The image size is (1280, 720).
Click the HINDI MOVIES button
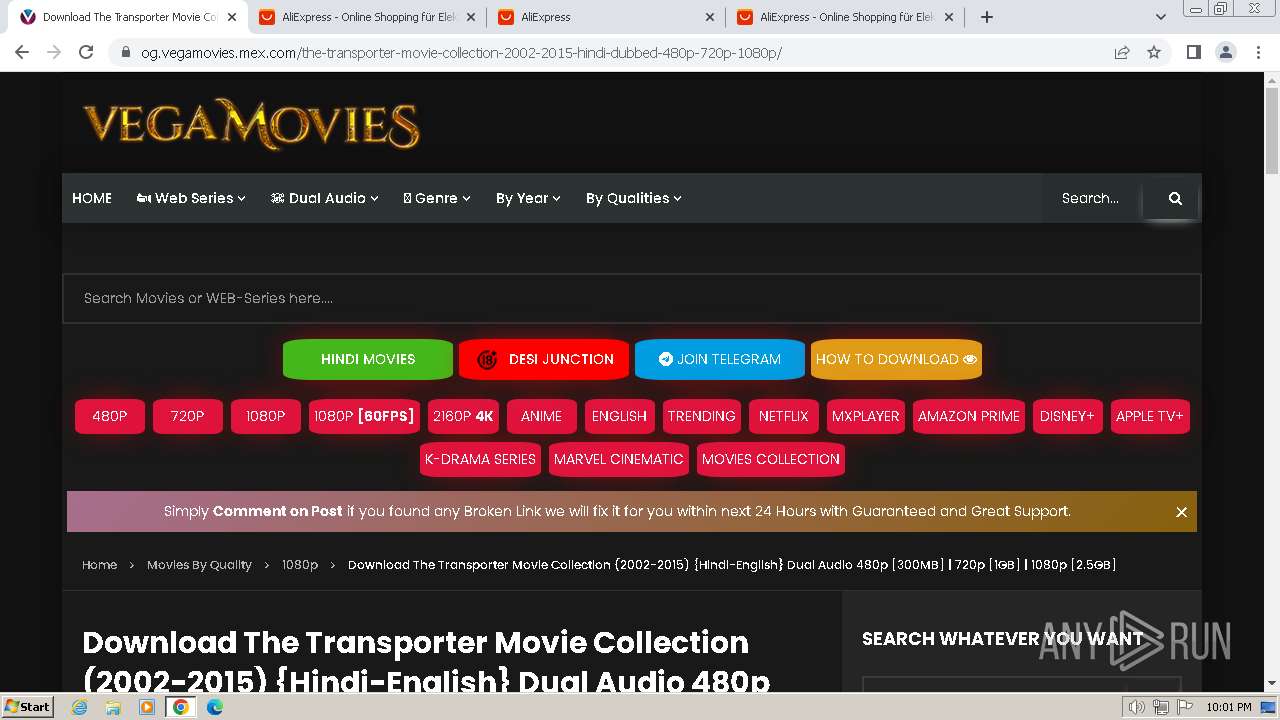368,359
